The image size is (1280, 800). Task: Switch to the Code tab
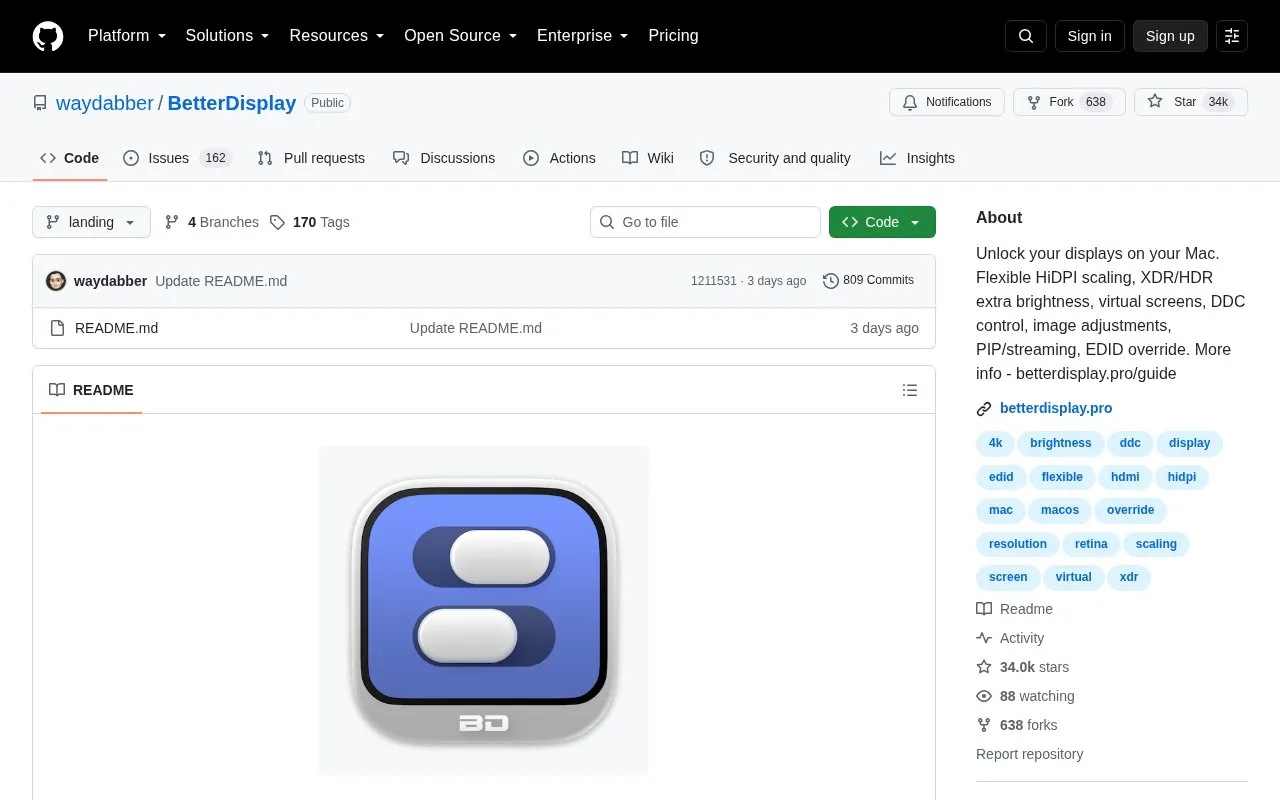click(70, 158)
